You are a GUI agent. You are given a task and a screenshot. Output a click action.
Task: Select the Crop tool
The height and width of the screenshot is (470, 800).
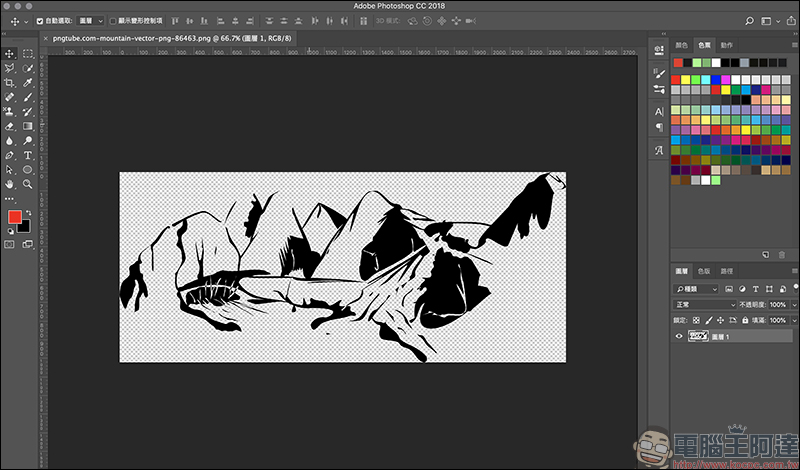point(10,83)
